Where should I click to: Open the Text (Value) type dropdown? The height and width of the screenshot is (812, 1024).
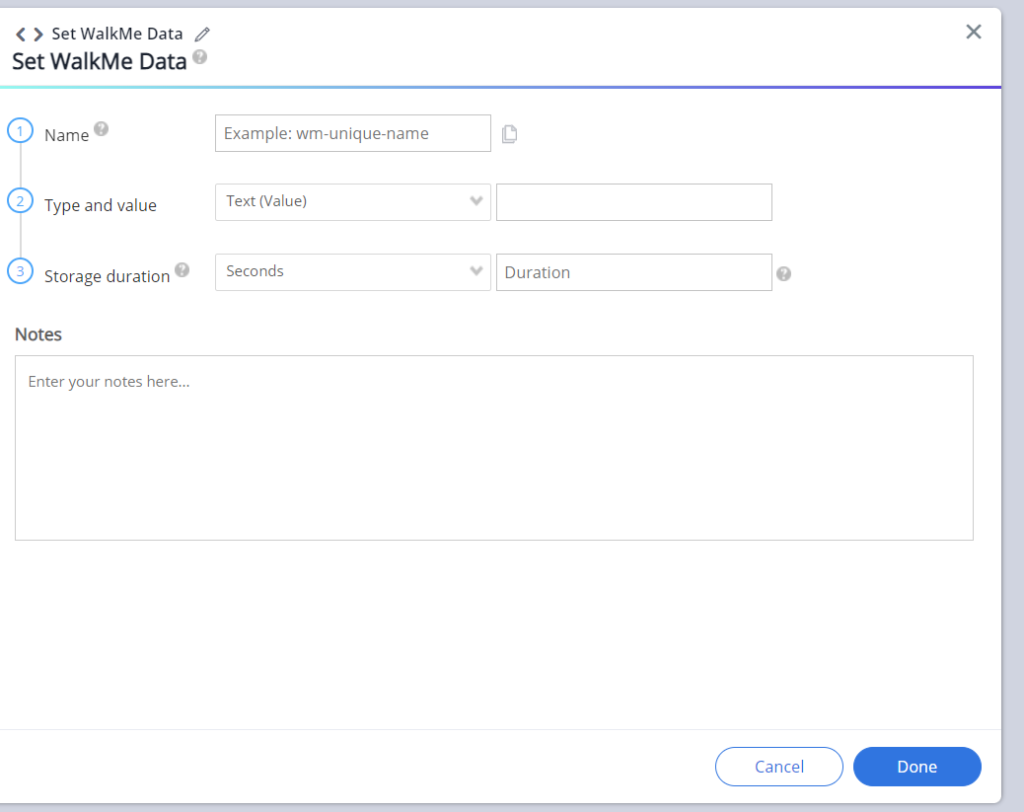[x=352, y=202]
